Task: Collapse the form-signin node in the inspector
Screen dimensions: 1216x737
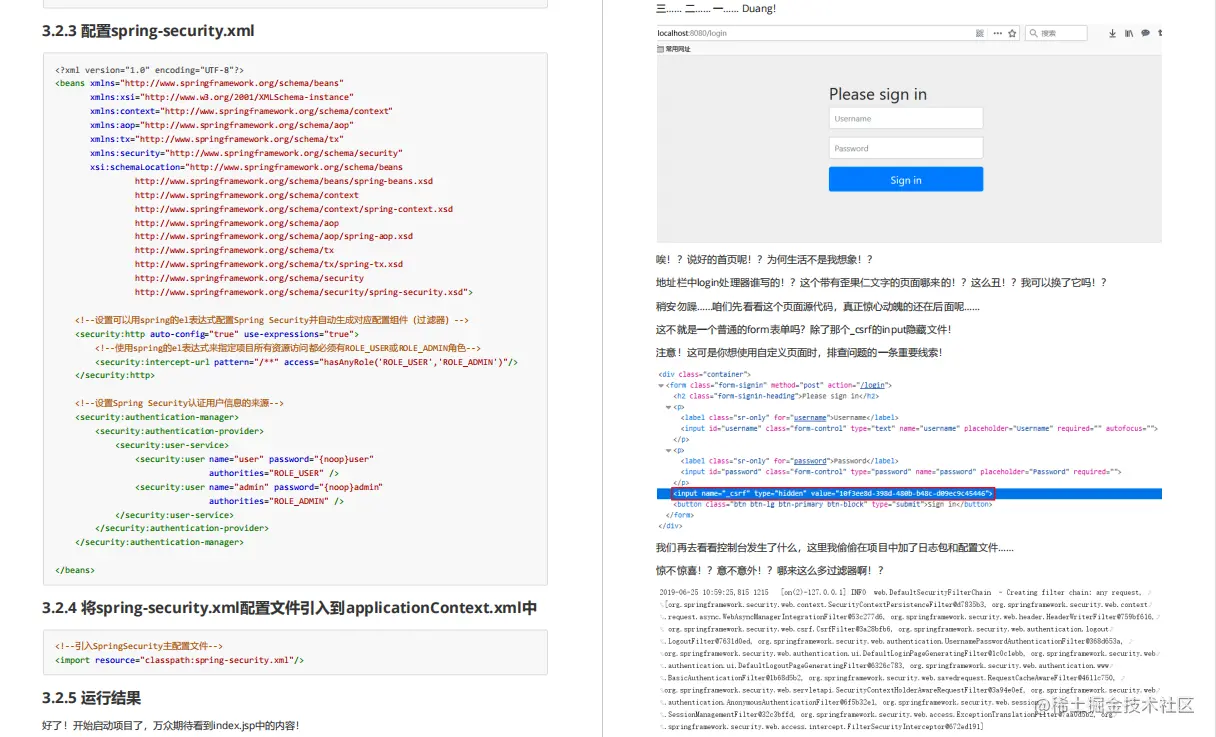Action: (660, 386)
